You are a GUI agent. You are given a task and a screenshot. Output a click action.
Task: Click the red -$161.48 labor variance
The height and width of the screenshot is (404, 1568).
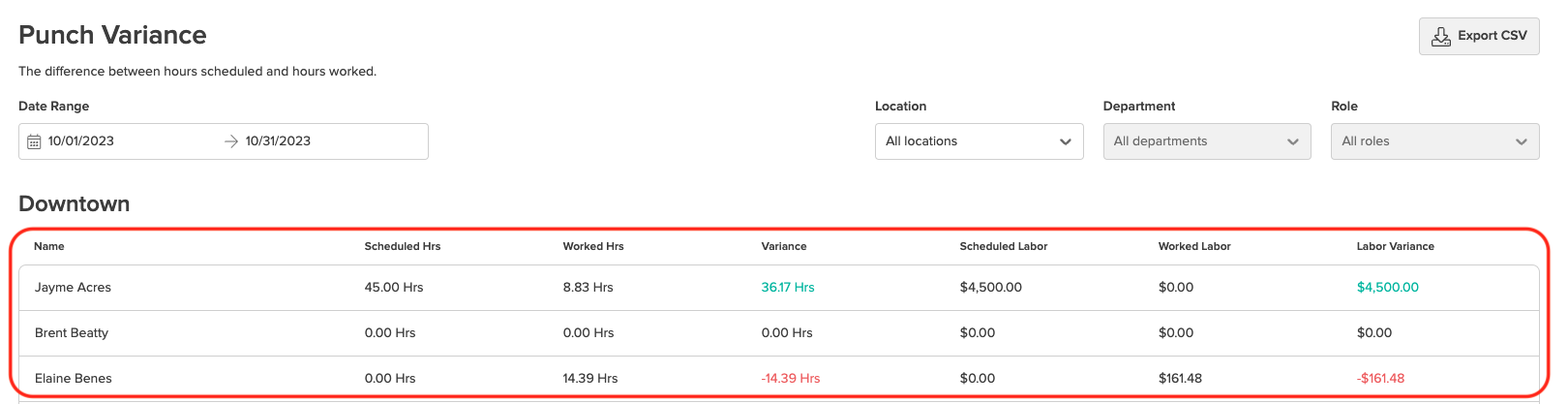coord(1380,379)
